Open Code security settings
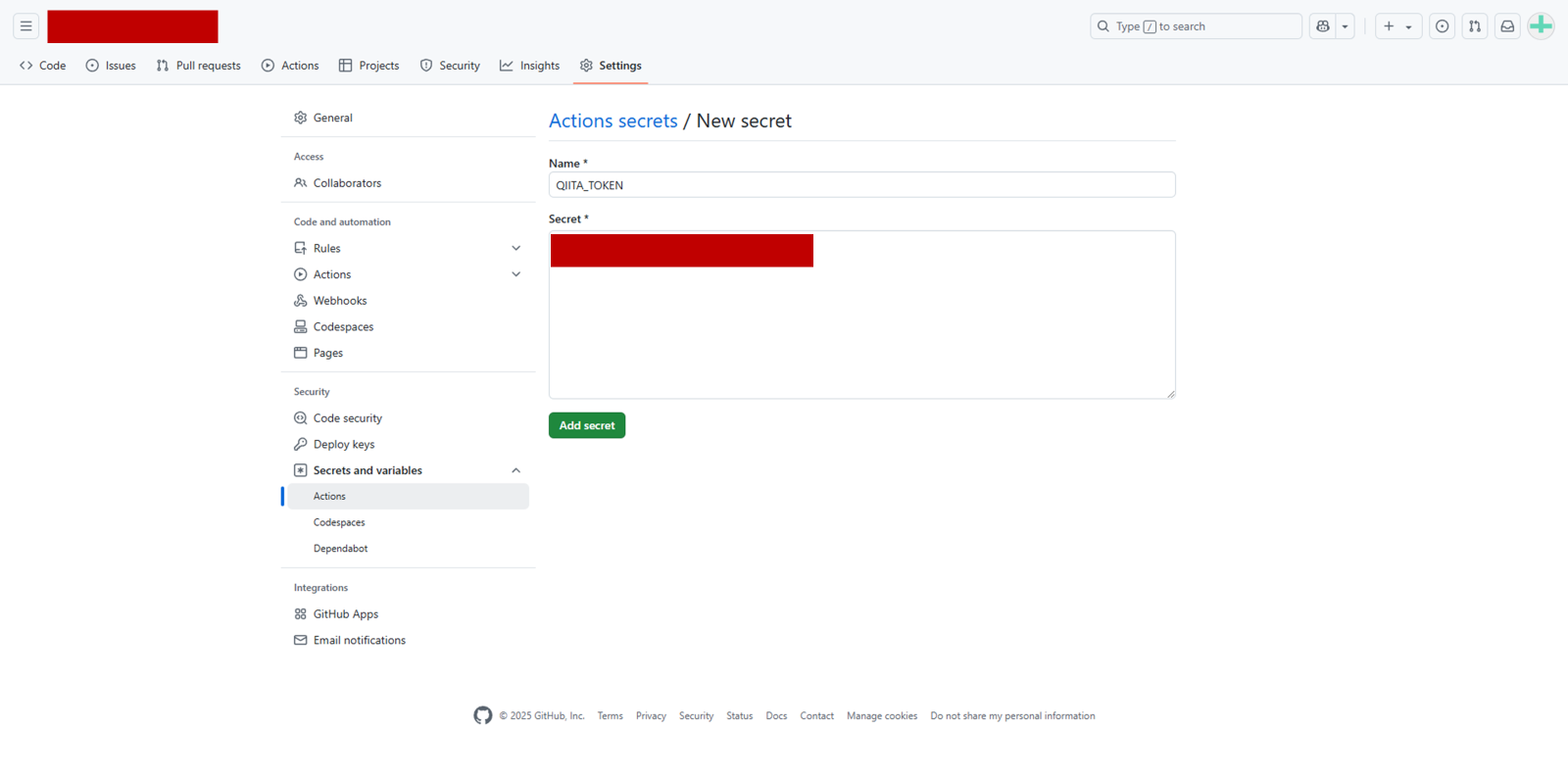 pos(408,418)
